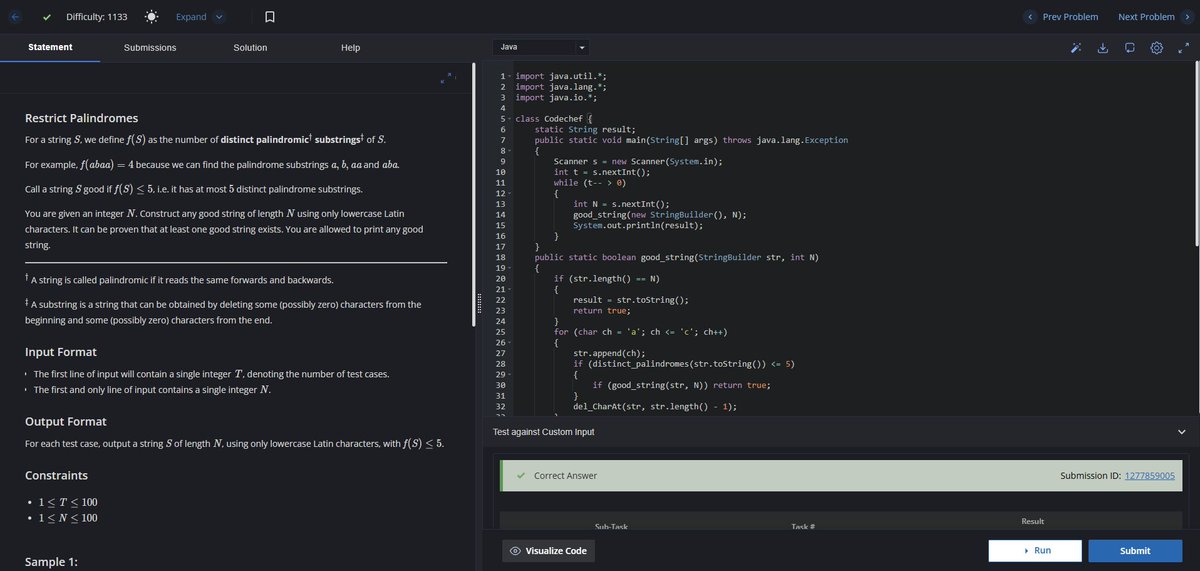Click the 'Difficulty: 1133' label
Viewport: 1200px width, 571px height.
coord(97,17)
